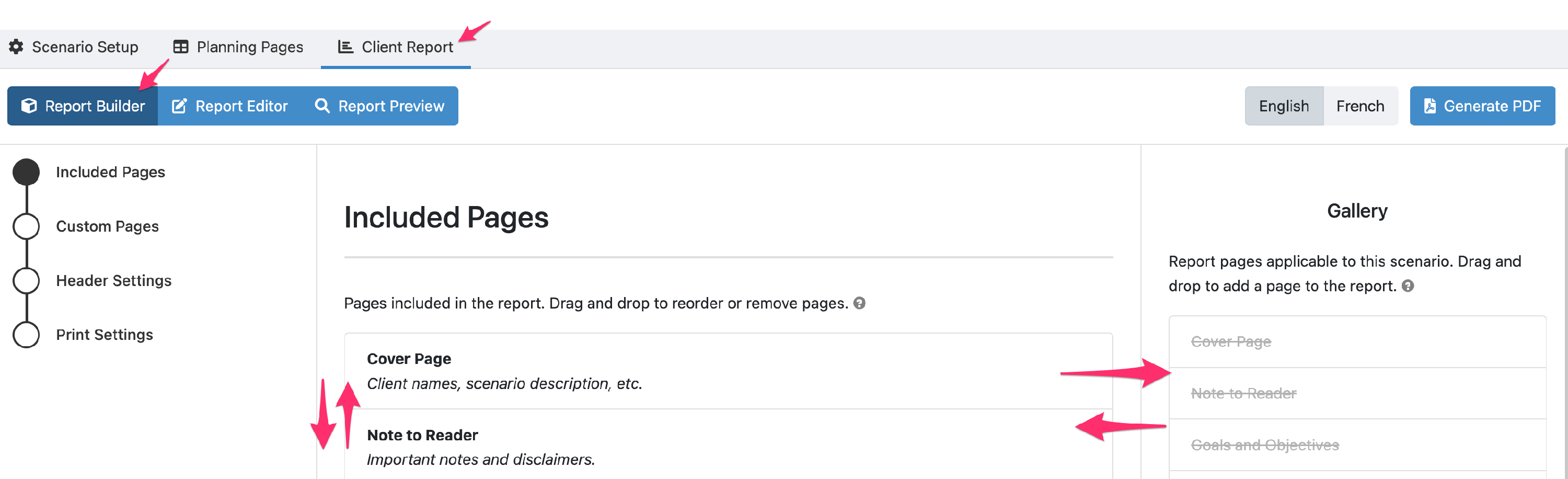Select Cover Page in included pages list
This screenshot has width=1568, height=479.
[x=728, y=371]
